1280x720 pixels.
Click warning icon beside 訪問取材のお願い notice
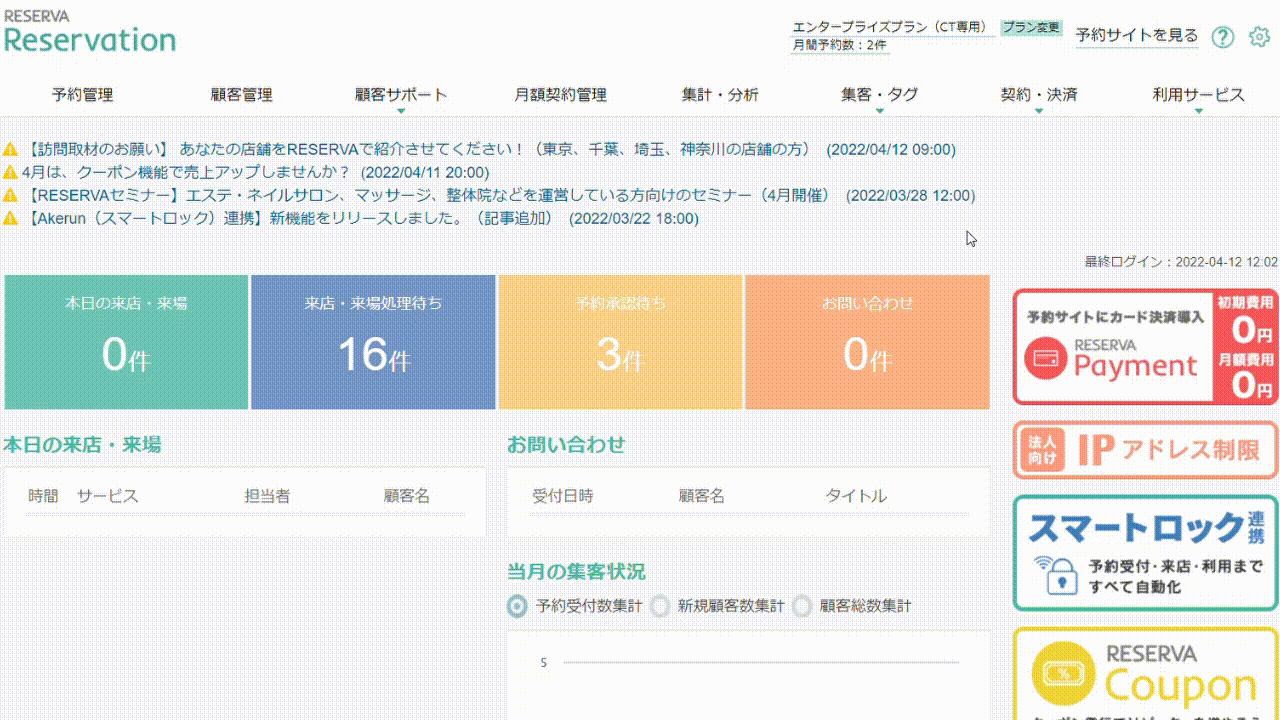point(11,150)
